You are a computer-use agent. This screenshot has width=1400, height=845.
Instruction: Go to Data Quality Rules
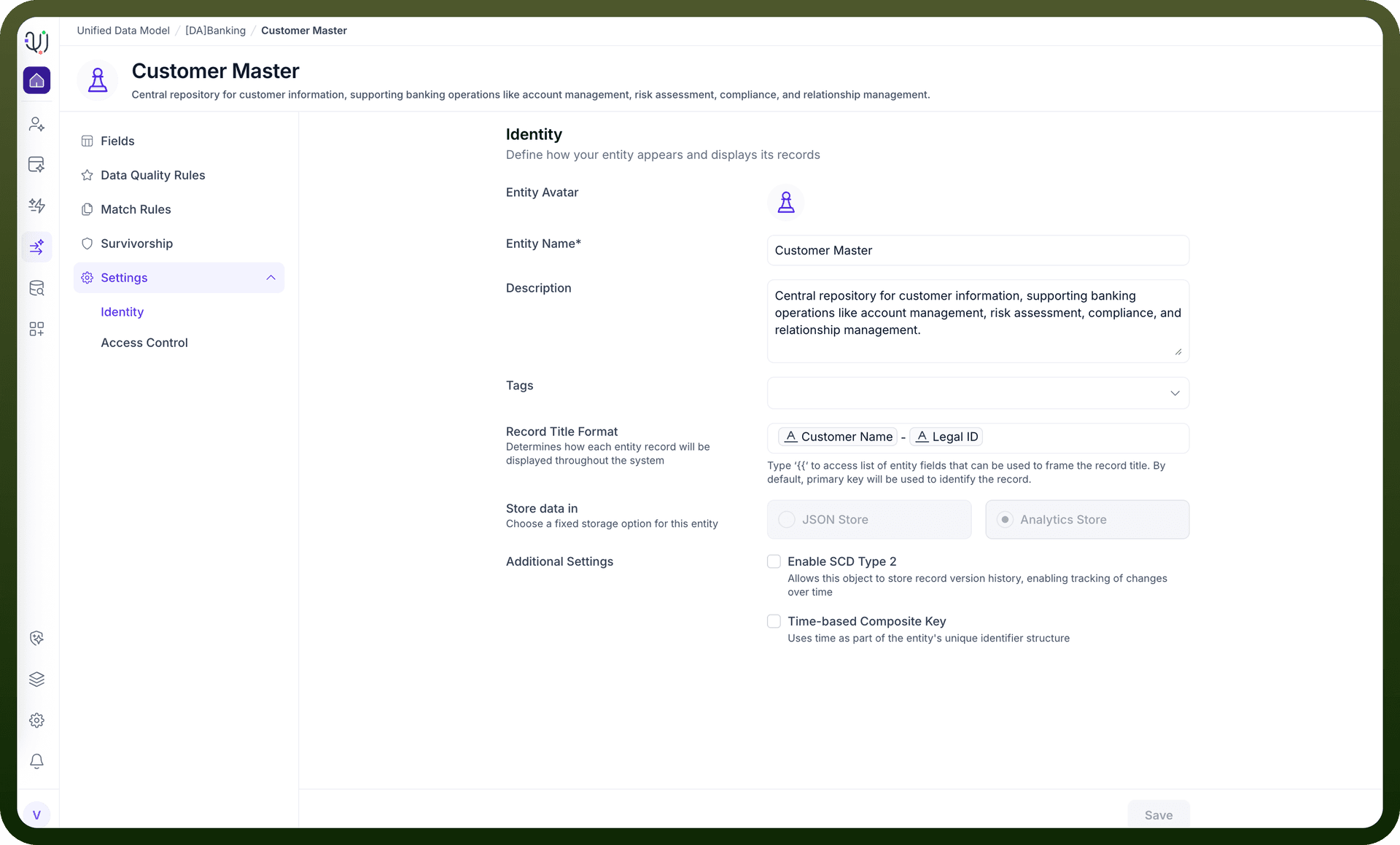tap(179, 175)
